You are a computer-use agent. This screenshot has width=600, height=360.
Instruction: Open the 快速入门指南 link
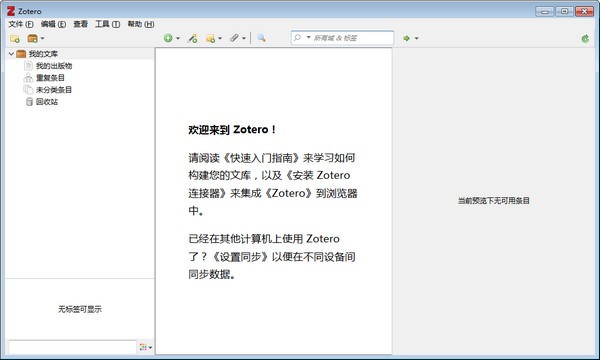(x=261, y=158)
